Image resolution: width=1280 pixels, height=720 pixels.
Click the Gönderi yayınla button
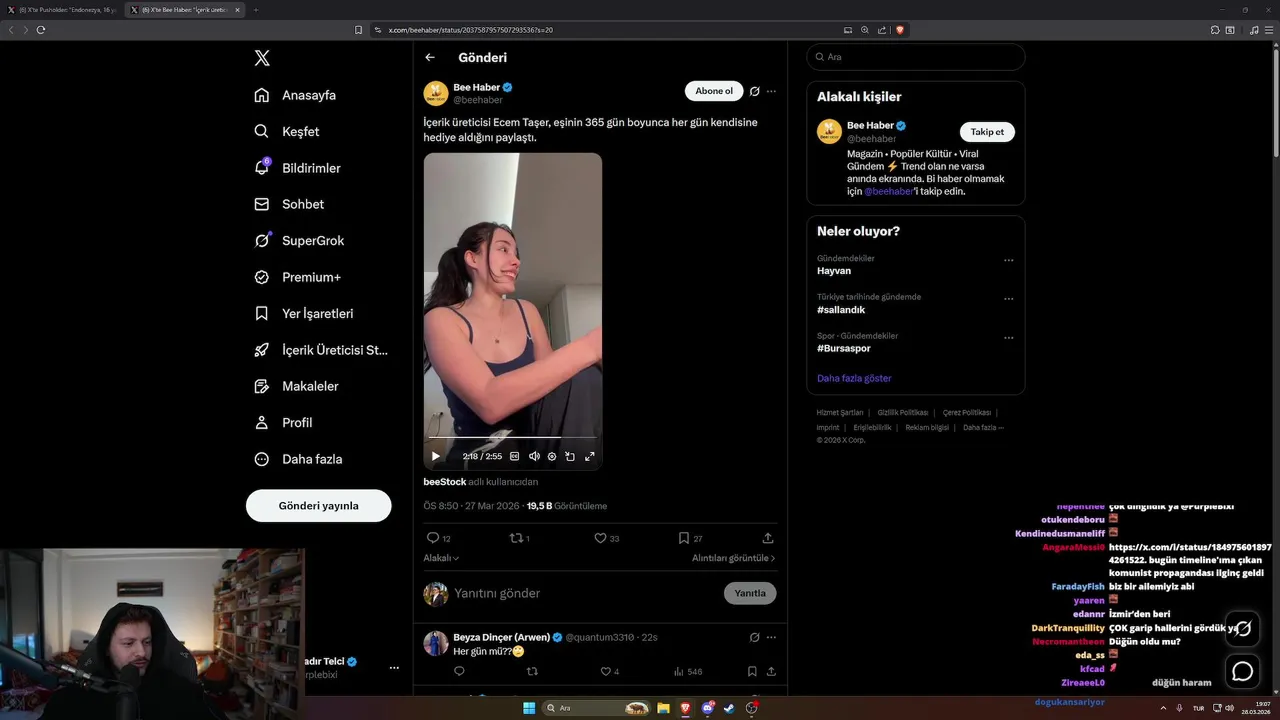[318, 505]
